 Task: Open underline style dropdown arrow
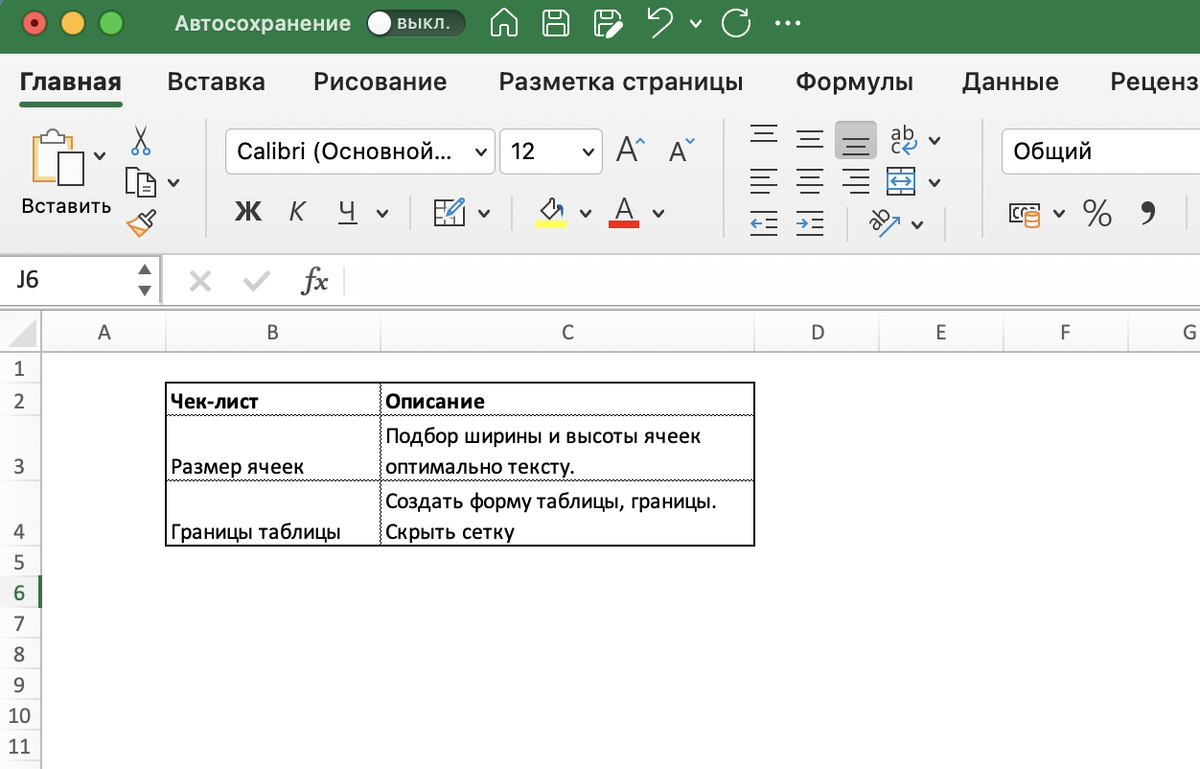(x=382, y=213)
